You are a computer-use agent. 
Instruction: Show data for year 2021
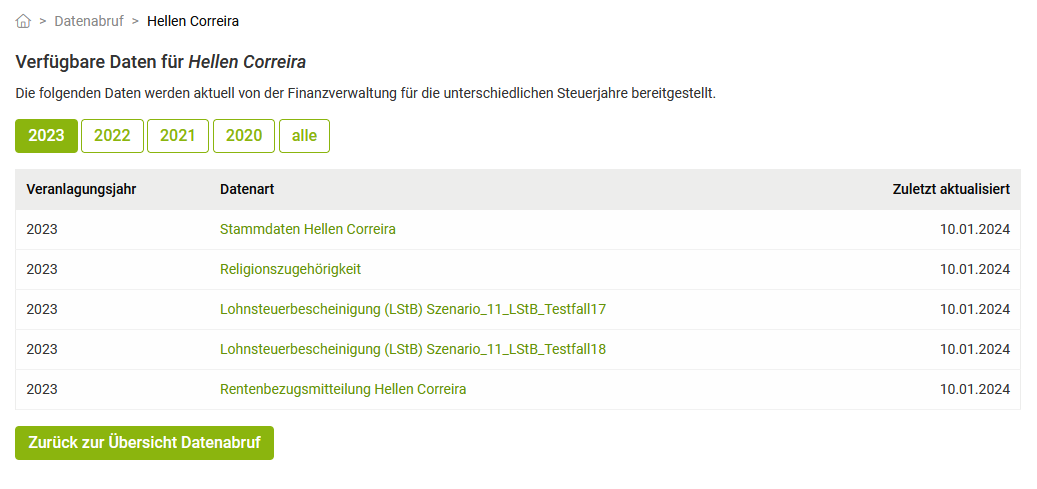point(178,136)
